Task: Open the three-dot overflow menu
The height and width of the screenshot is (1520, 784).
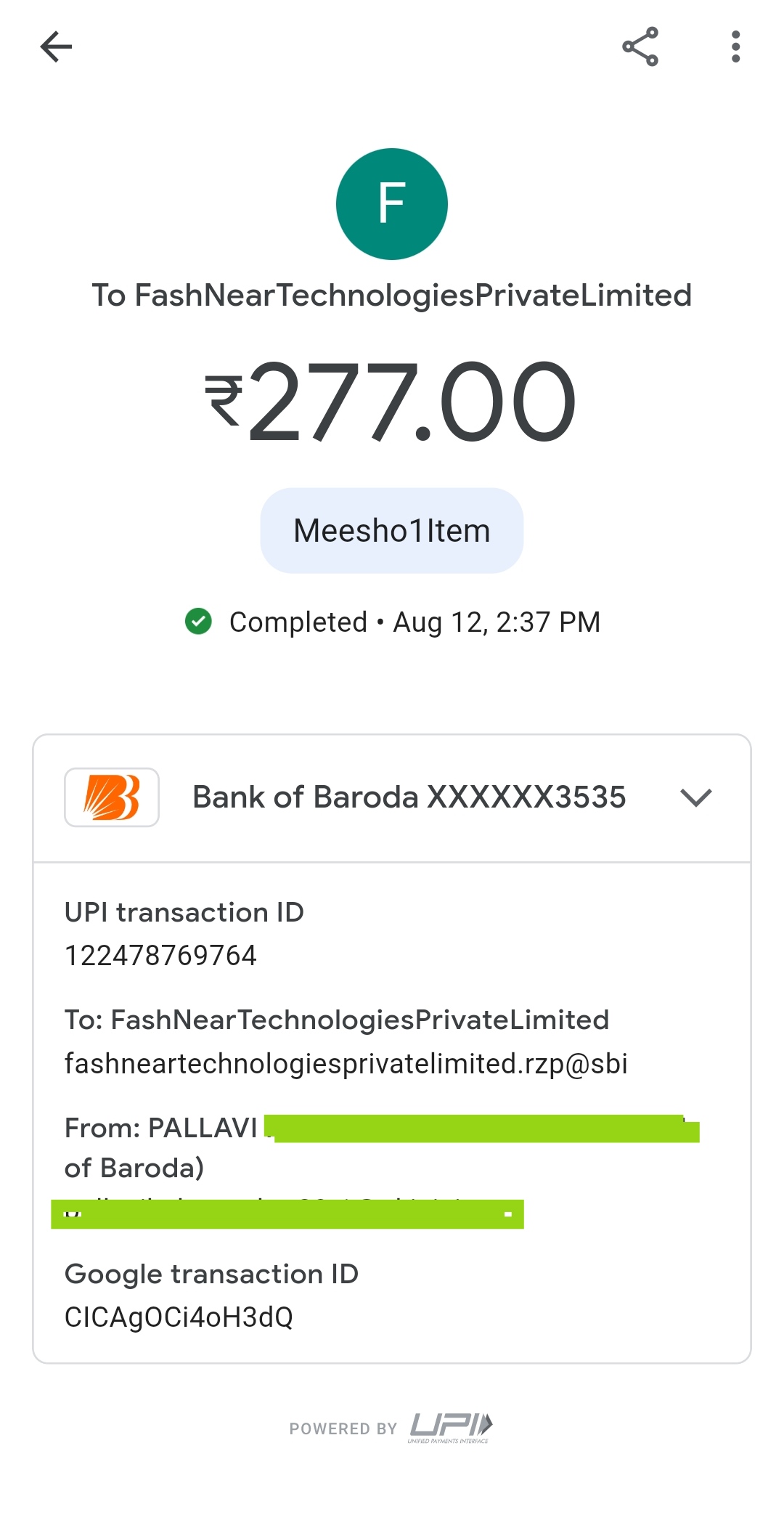Action: pyautogui.click(x=735, y=47)
